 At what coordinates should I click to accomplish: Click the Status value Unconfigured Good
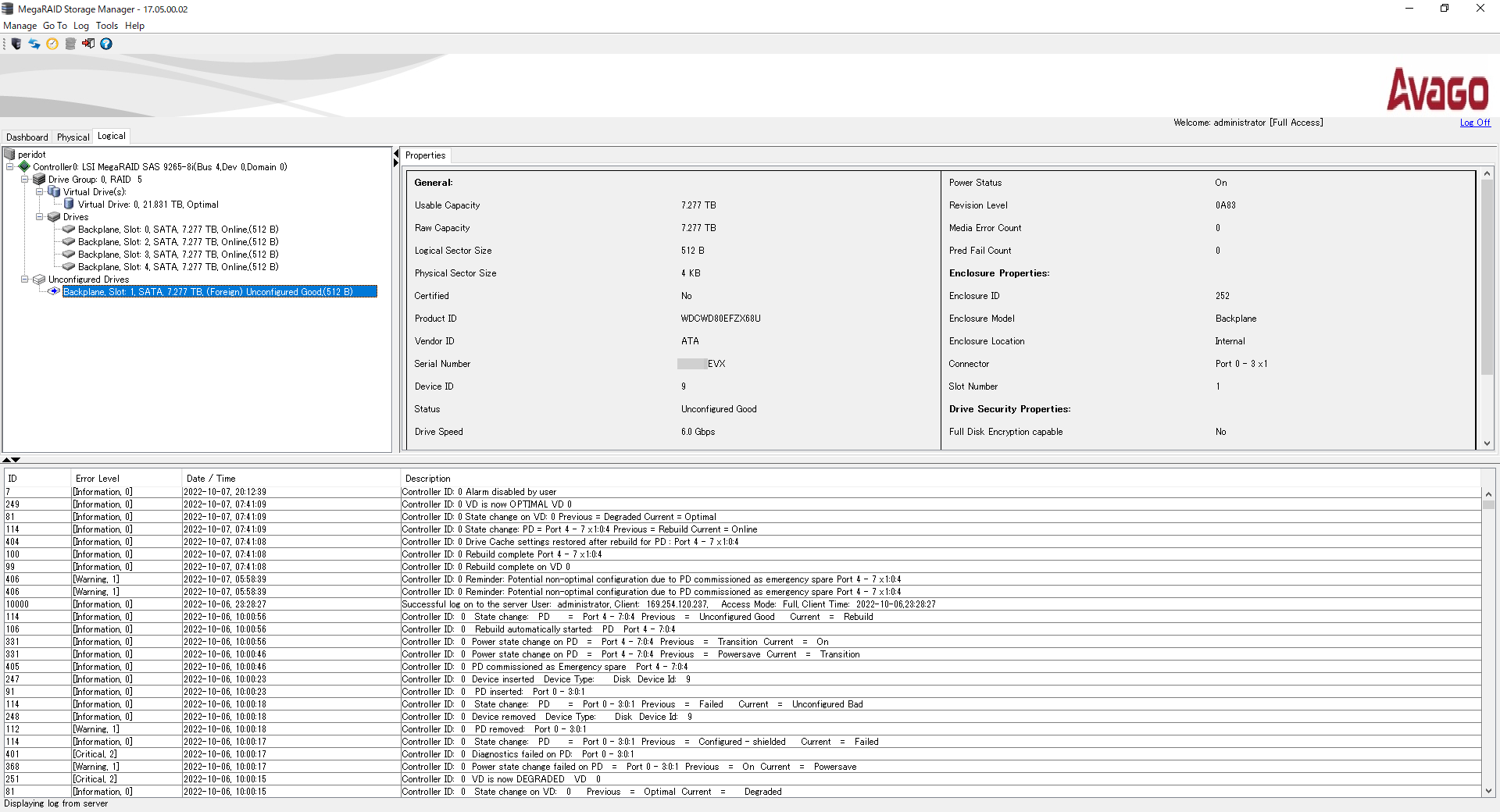click(x=719, y=409)
